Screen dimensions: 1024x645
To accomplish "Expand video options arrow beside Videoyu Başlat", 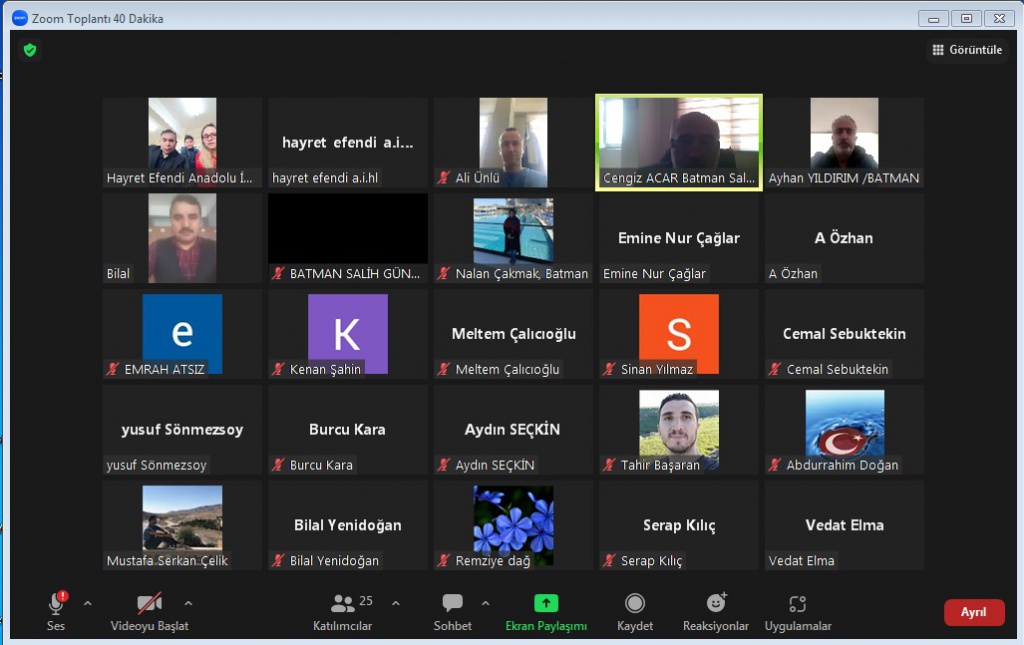I will pos(188,603).
